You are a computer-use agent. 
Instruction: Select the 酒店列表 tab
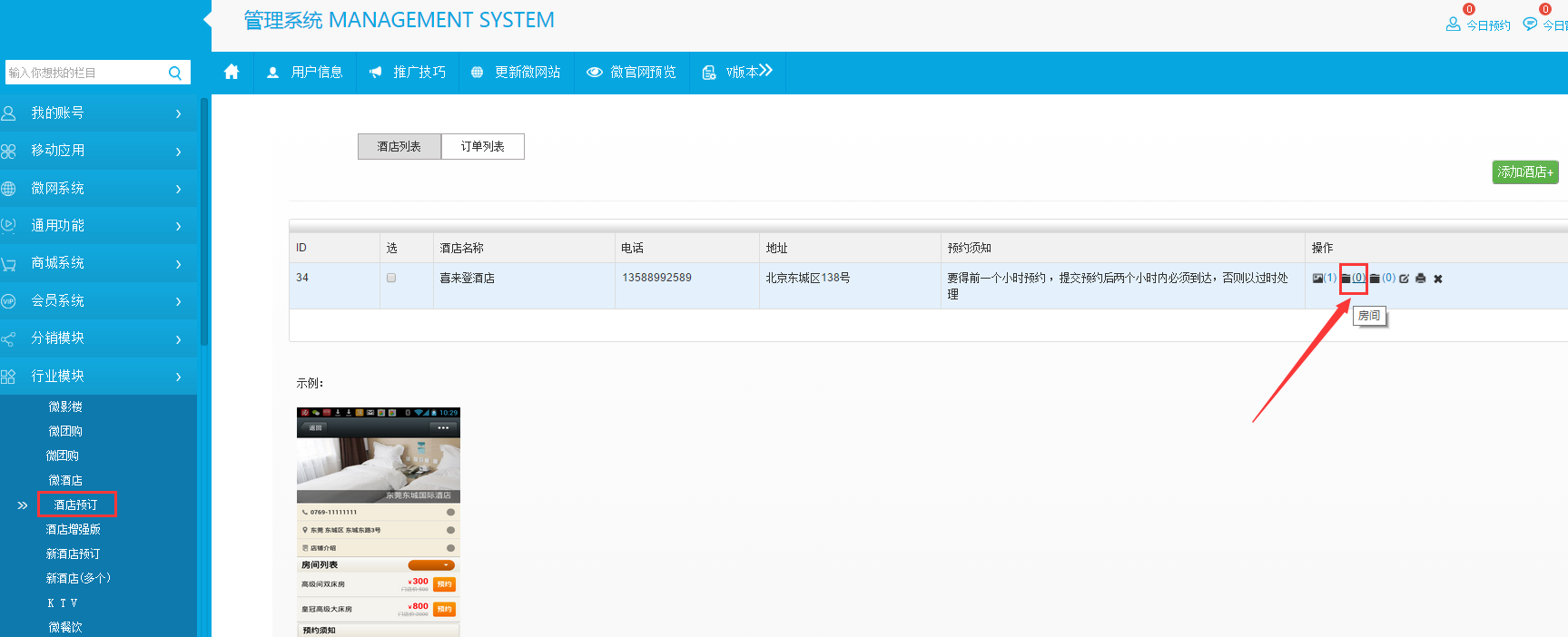pyautogui.click(x=399, y=146)
